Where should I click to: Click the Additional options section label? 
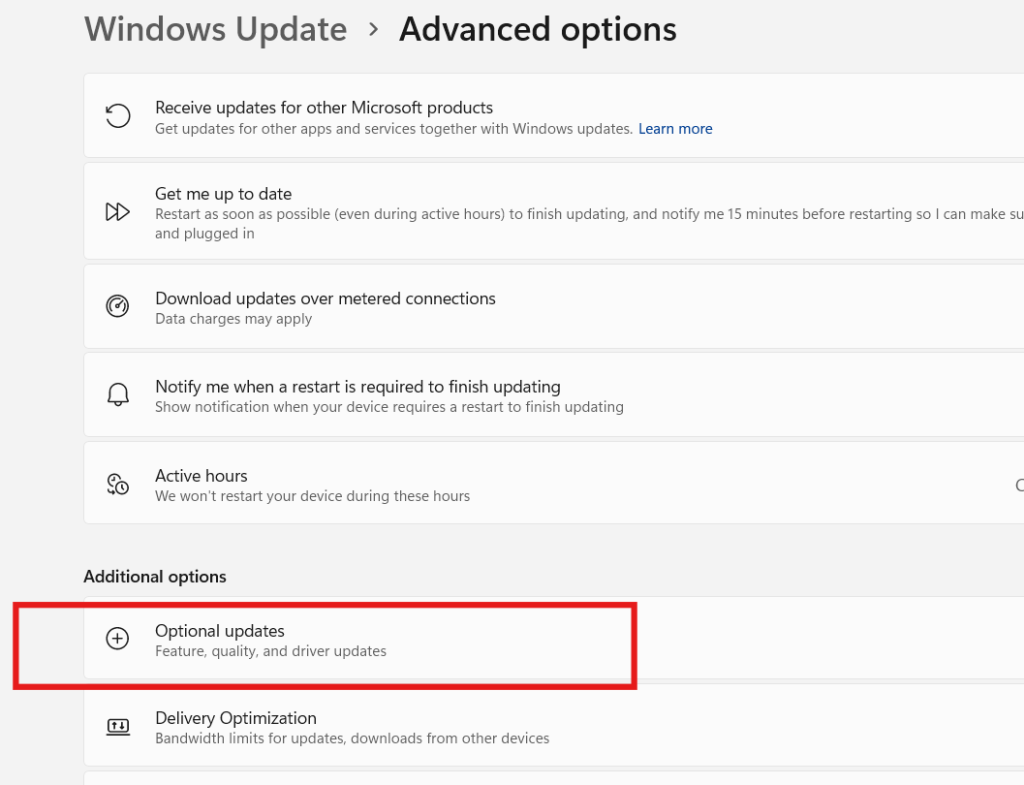coord(154,576)
